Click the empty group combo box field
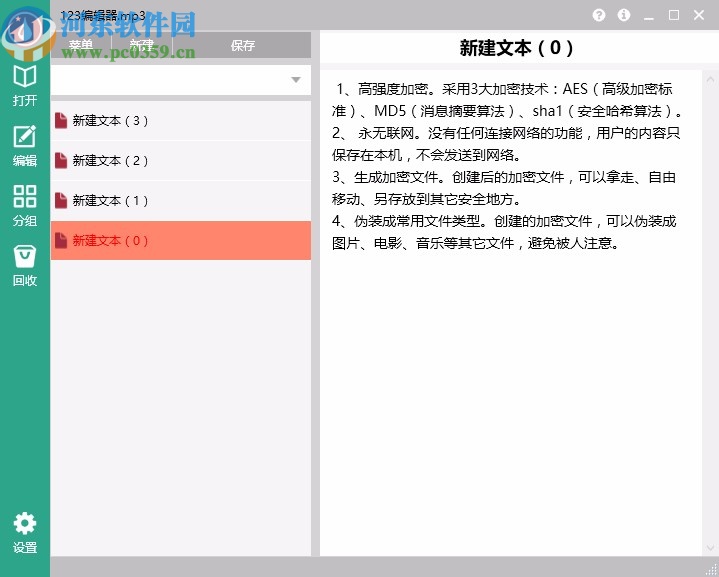719x577 pixels. (x=181, y=80)
